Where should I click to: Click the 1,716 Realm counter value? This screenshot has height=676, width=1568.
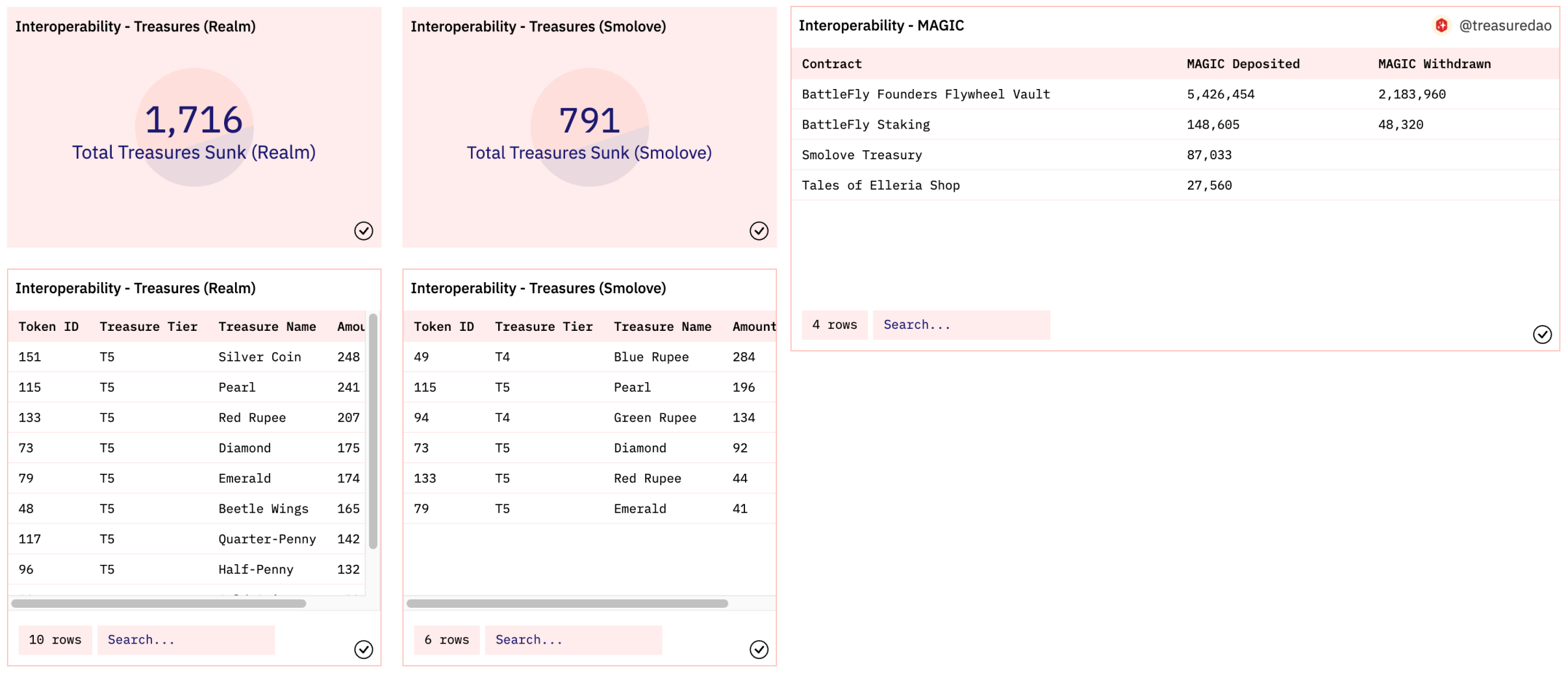(x=194, y=120)
